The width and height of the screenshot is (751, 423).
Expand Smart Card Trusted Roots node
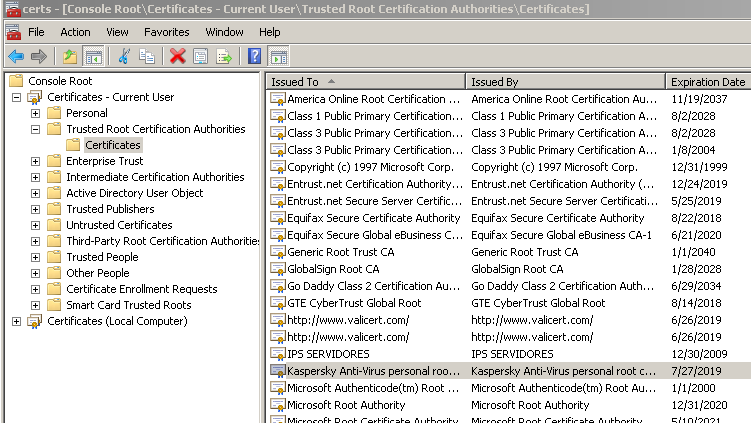[35, 305]
